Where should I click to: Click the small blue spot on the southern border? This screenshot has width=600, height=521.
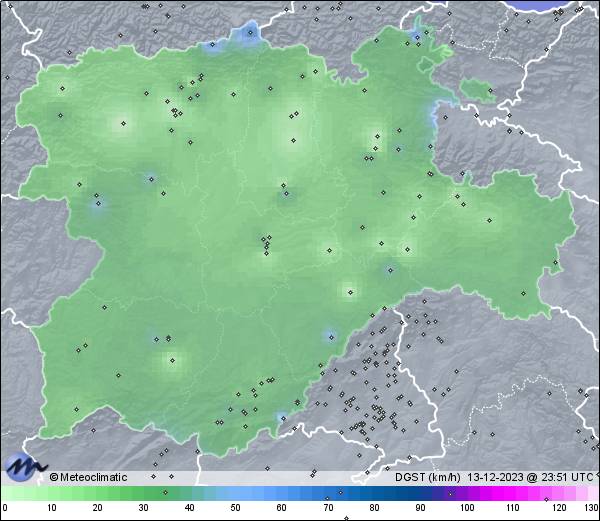tap(283, 416)
